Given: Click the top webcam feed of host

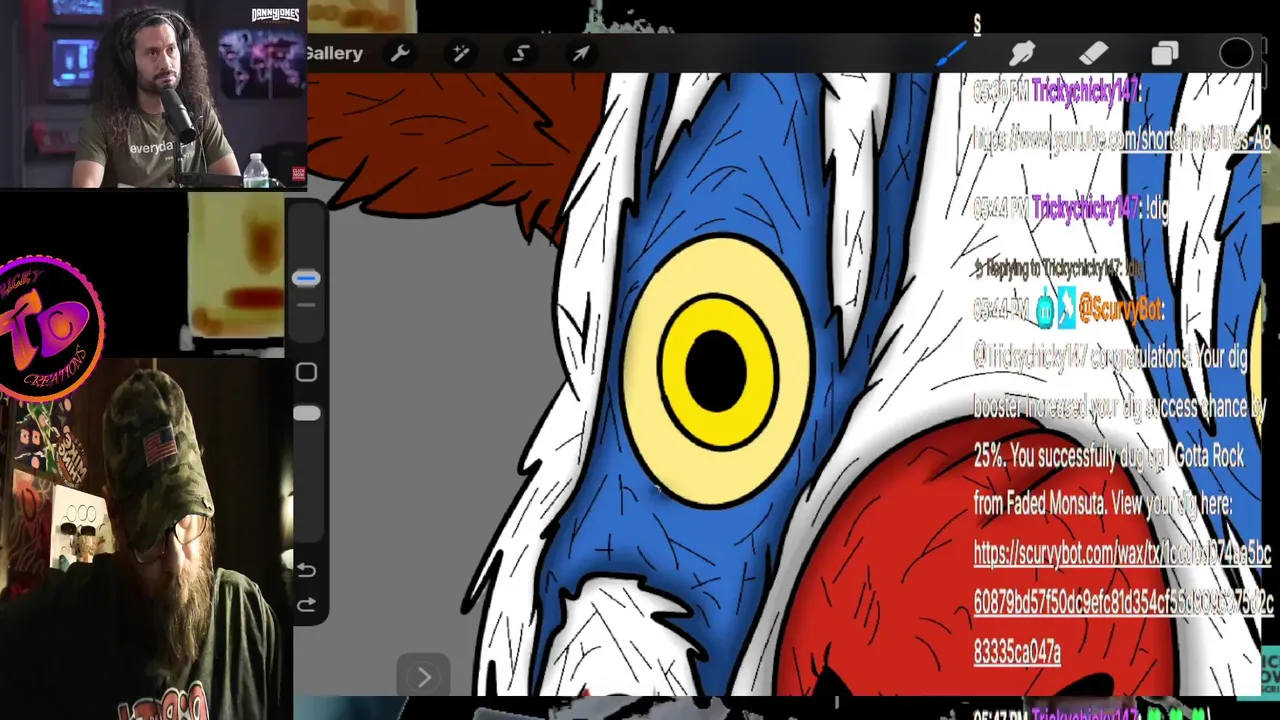Looking at the screenshot, I should tap(153, 94).
